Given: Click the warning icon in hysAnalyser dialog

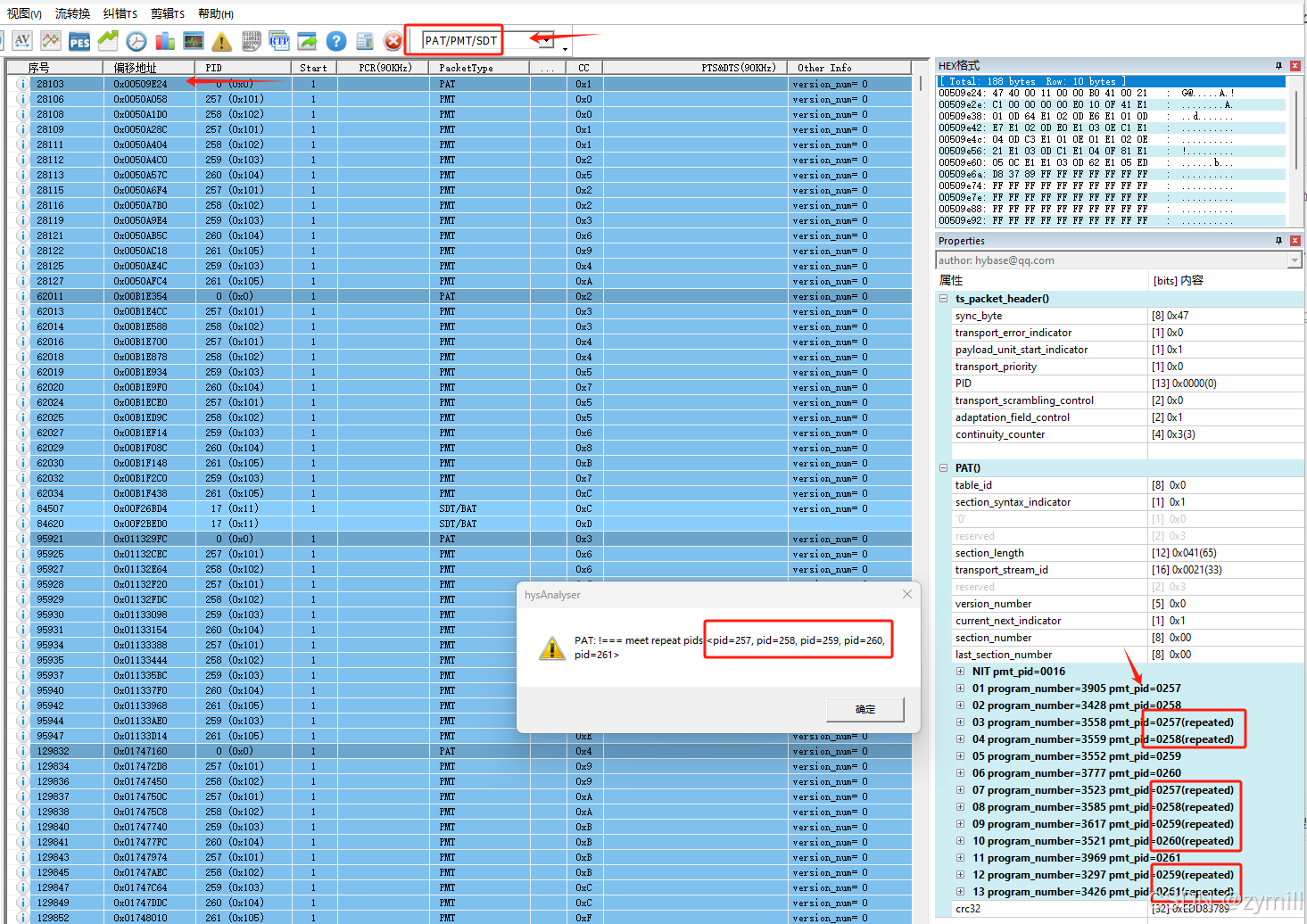Looking at the screenshot, I should (552, 648).
